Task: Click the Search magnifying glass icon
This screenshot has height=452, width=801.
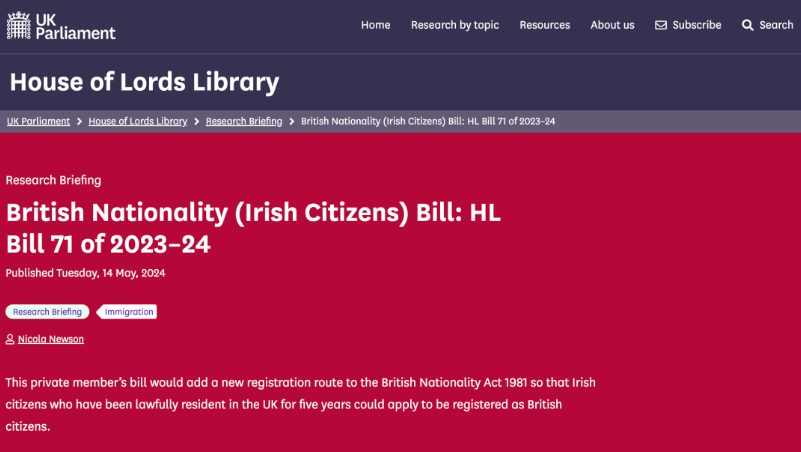Action: [x=747, y=25]
